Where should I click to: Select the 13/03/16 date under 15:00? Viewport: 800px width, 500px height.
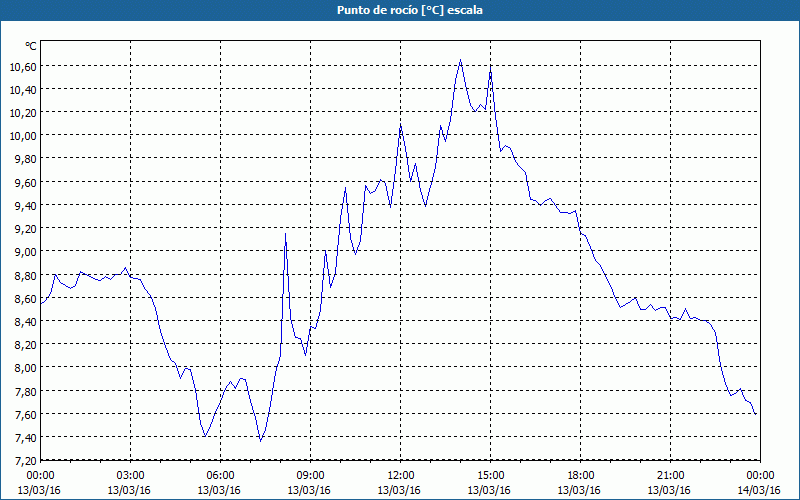tap(489, 490)
